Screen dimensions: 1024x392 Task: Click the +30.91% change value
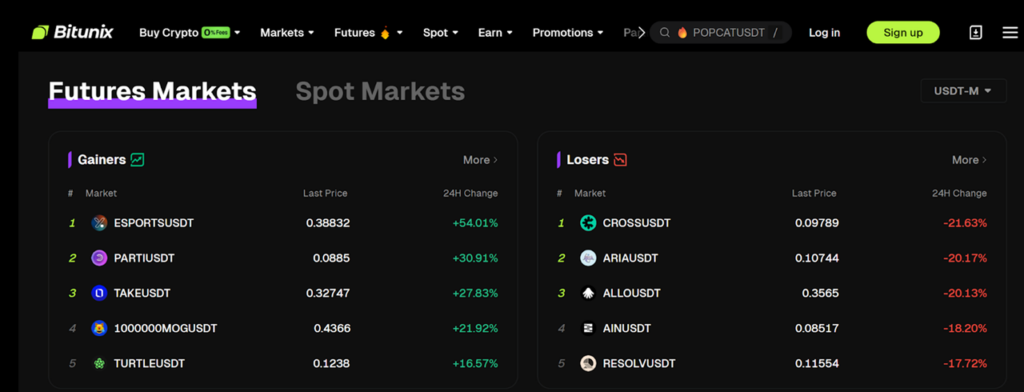[x=475, y=258]
